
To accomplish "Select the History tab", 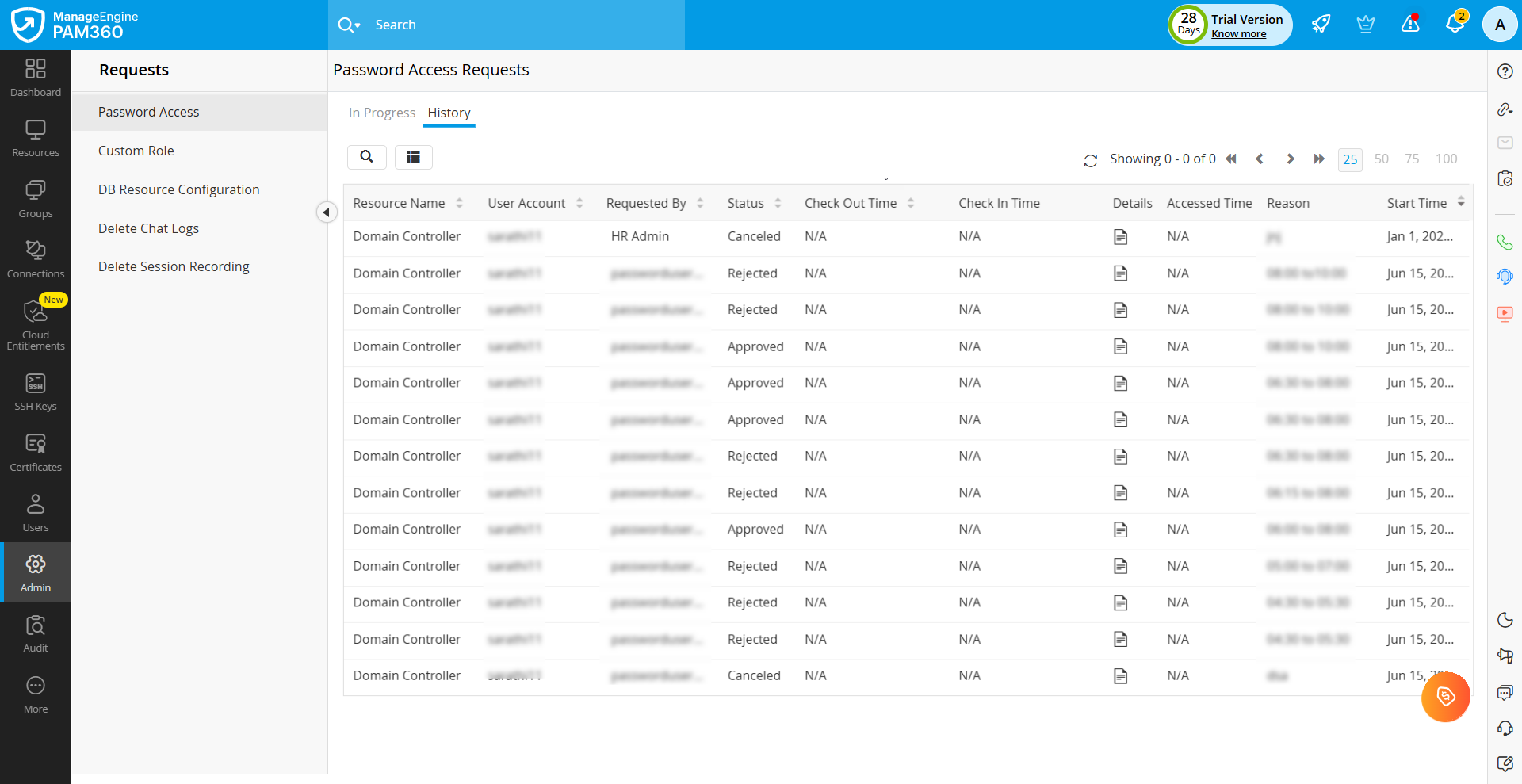I will (x=449, y=113).
